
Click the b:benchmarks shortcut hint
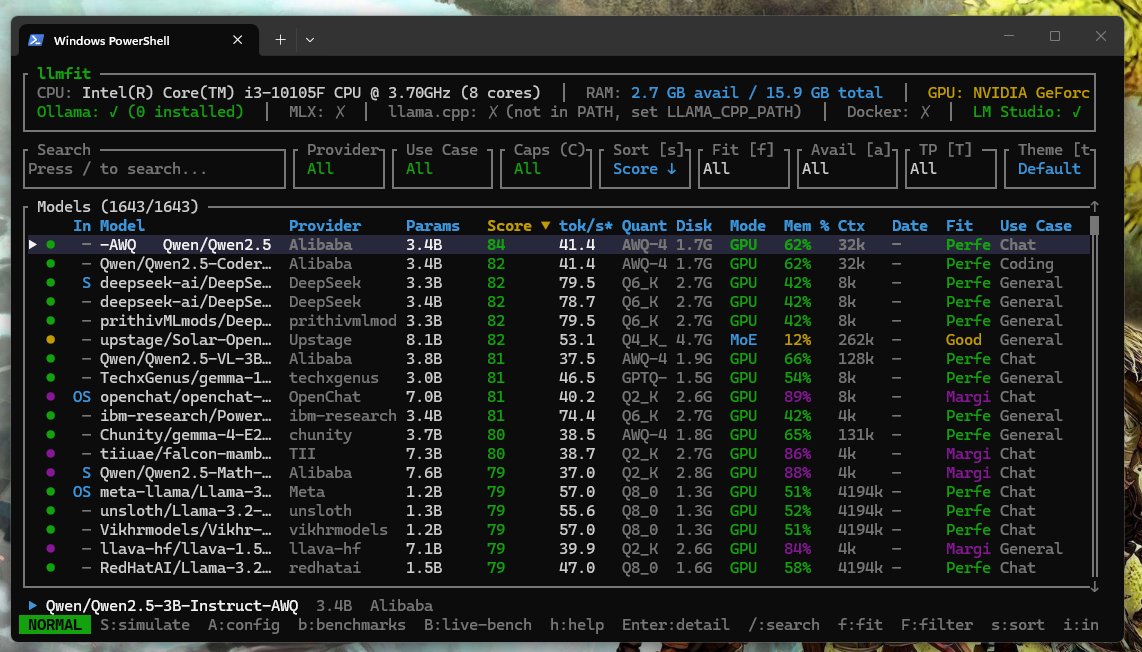click(x=352, y=624)
